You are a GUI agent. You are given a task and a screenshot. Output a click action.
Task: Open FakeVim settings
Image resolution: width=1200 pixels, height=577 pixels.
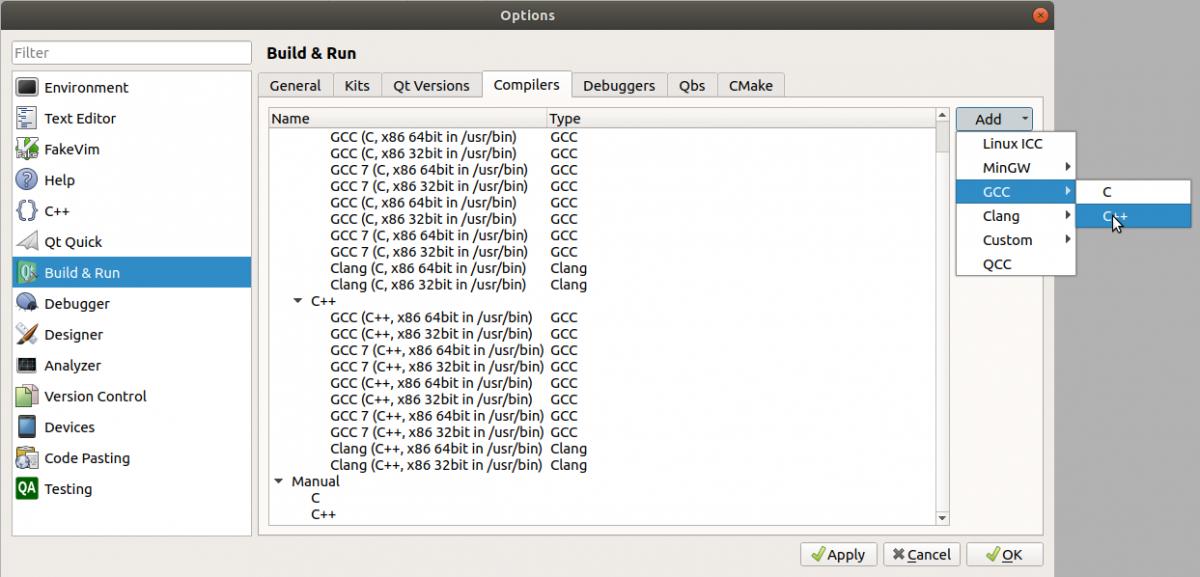[x=25, y=149]
